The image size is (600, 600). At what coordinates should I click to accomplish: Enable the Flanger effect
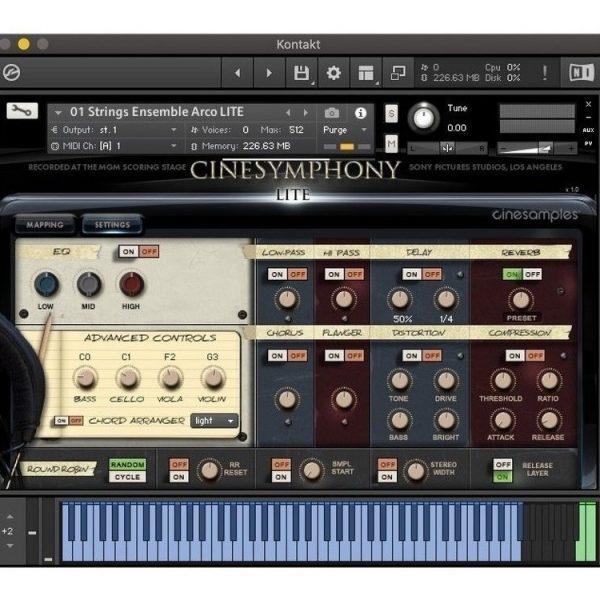tap(334, 356)
